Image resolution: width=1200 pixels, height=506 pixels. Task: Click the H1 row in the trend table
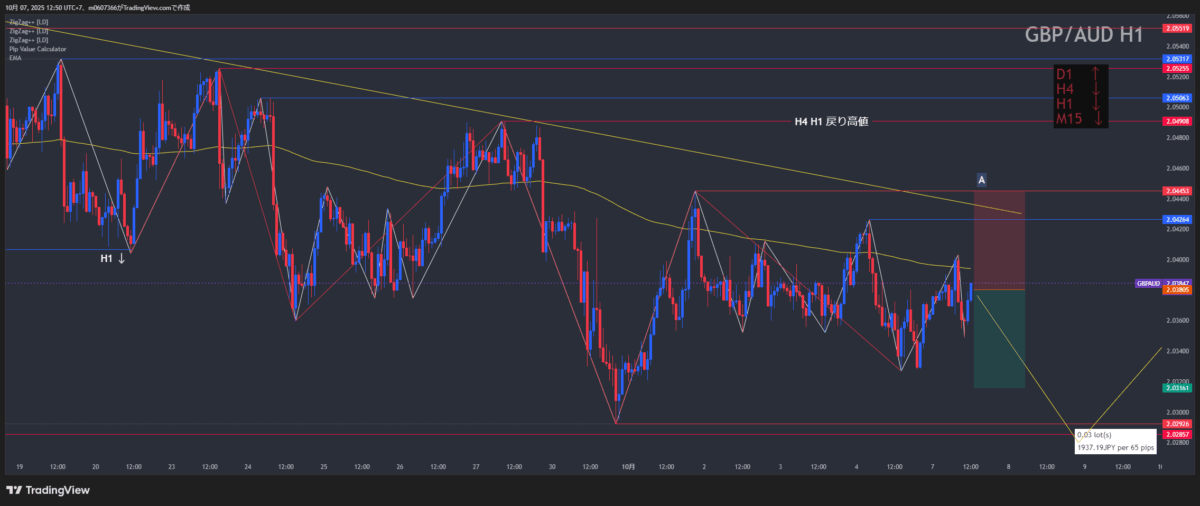coord(1064,104)
